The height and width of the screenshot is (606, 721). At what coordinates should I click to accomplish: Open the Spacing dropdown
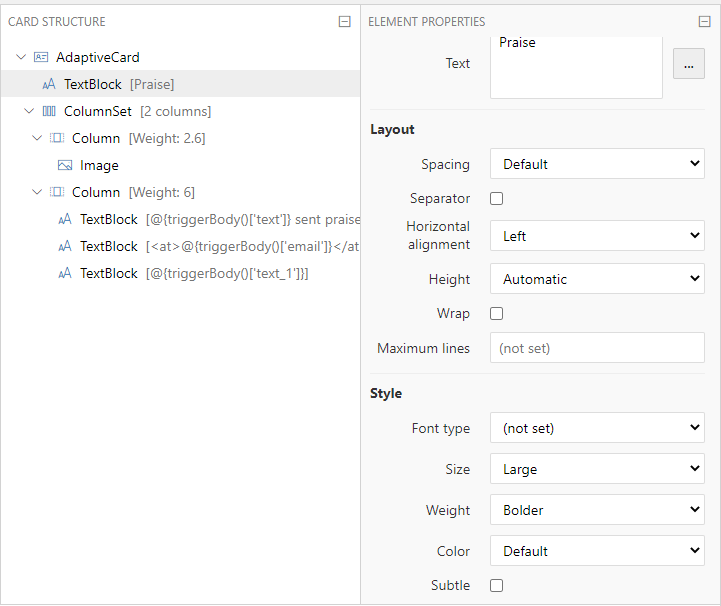(597, 164)
